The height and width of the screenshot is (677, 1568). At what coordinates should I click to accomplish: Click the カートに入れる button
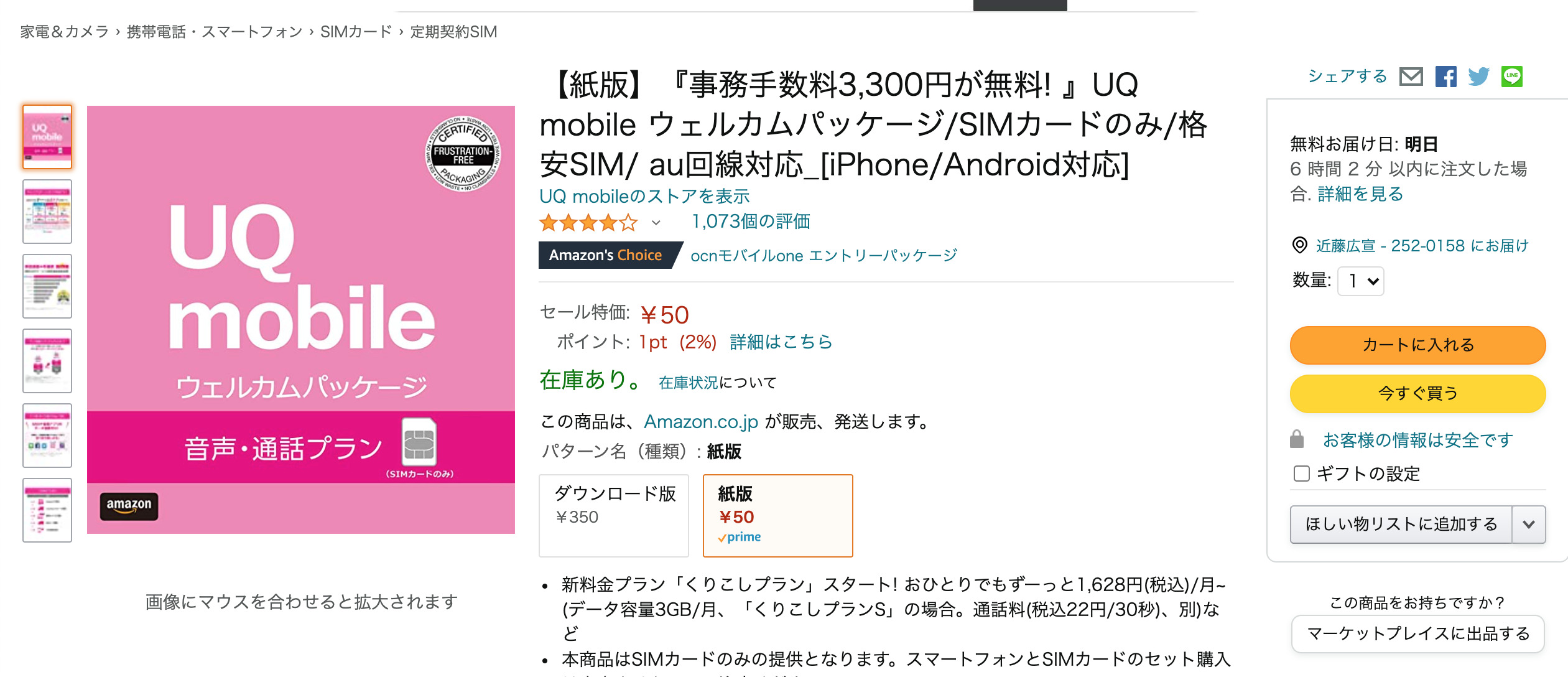click(1417, 345)
